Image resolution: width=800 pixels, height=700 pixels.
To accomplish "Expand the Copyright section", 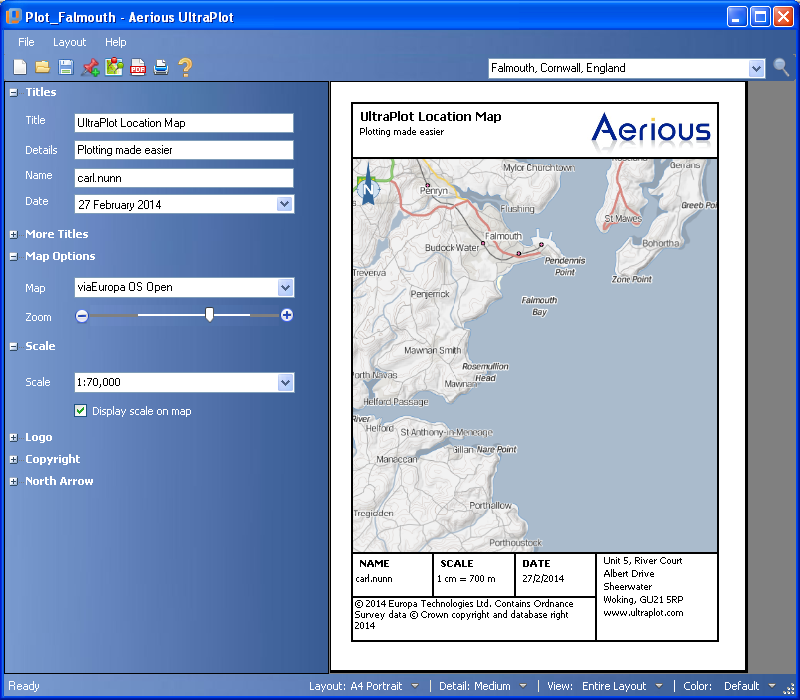I will pyautogui.click(x=14, y=459).
